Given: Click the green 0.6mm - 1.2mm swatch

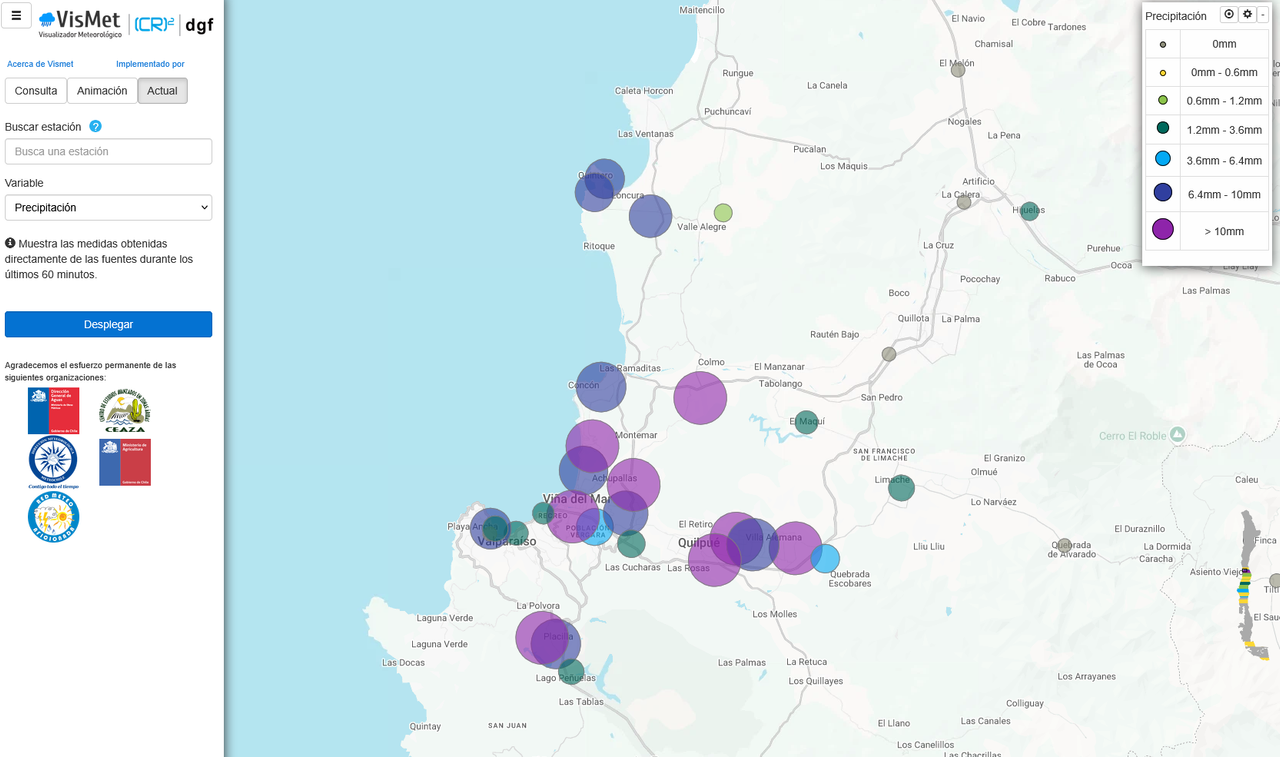Looking at the screenshot, I should [x=1163, y=100].
